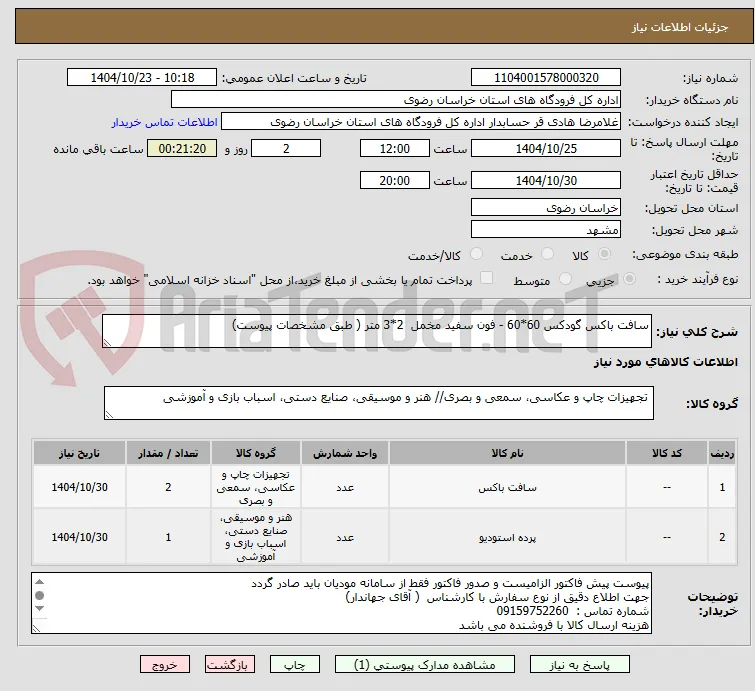Click استان محل تحویل field خراسان رضوی
The height and width of the screenshot is (691, 755).
point(546,208)
